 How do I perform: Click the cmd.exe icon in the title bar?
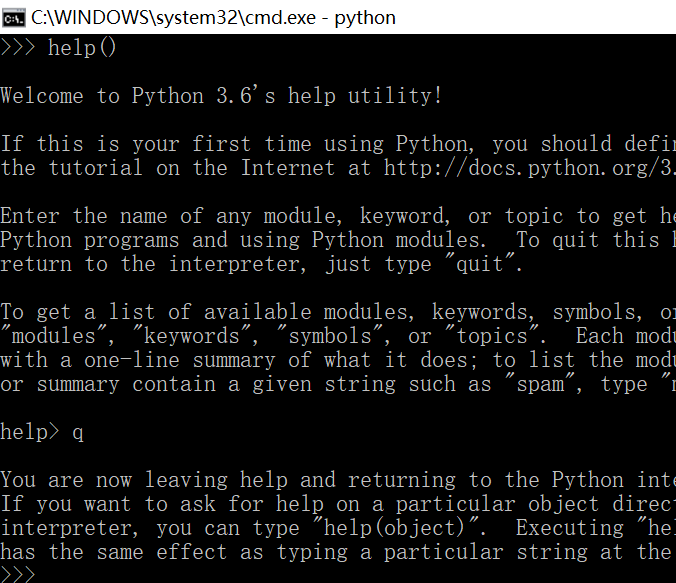pos(15,17)
